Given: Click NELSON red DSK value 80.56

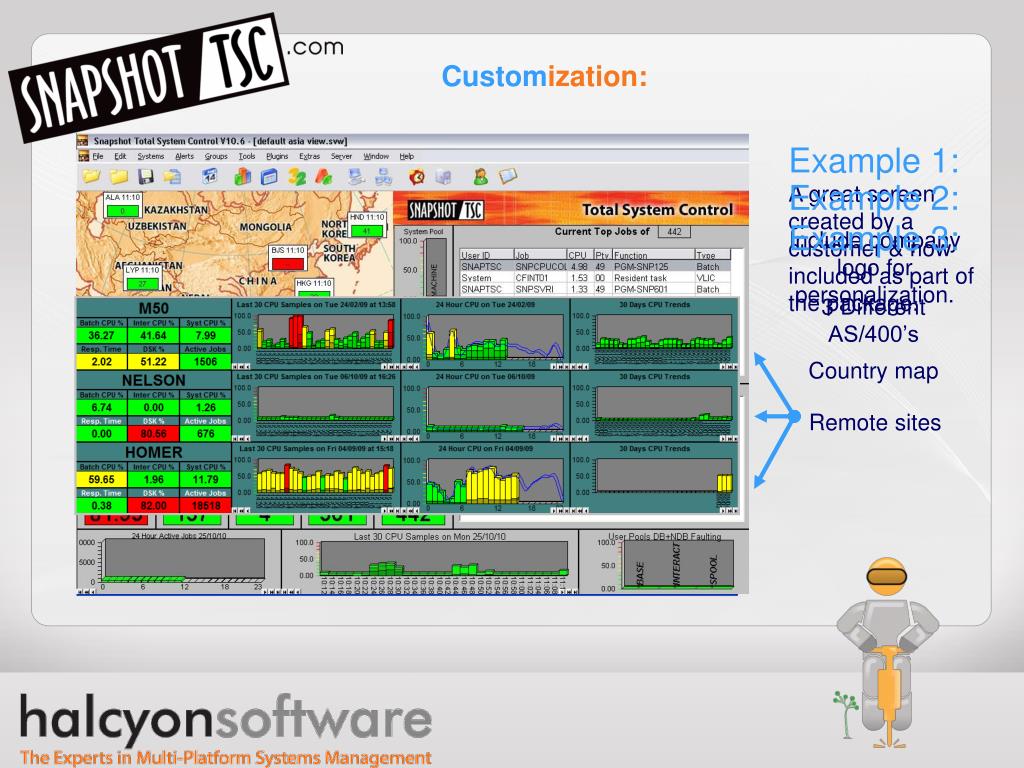Looking at the screenshot, I should tap(153, 433).
